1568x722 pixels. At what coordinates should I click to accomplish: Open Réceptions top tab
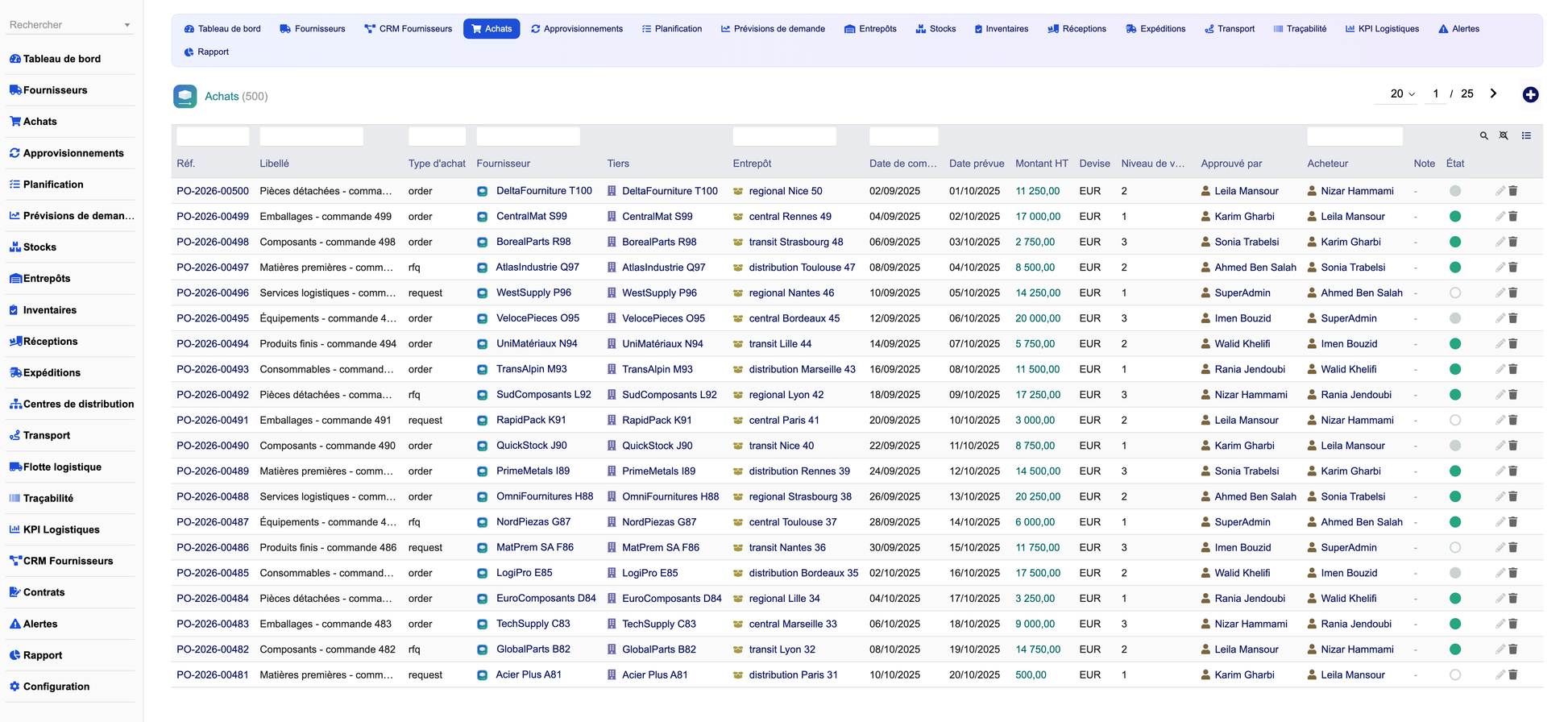1076,29
